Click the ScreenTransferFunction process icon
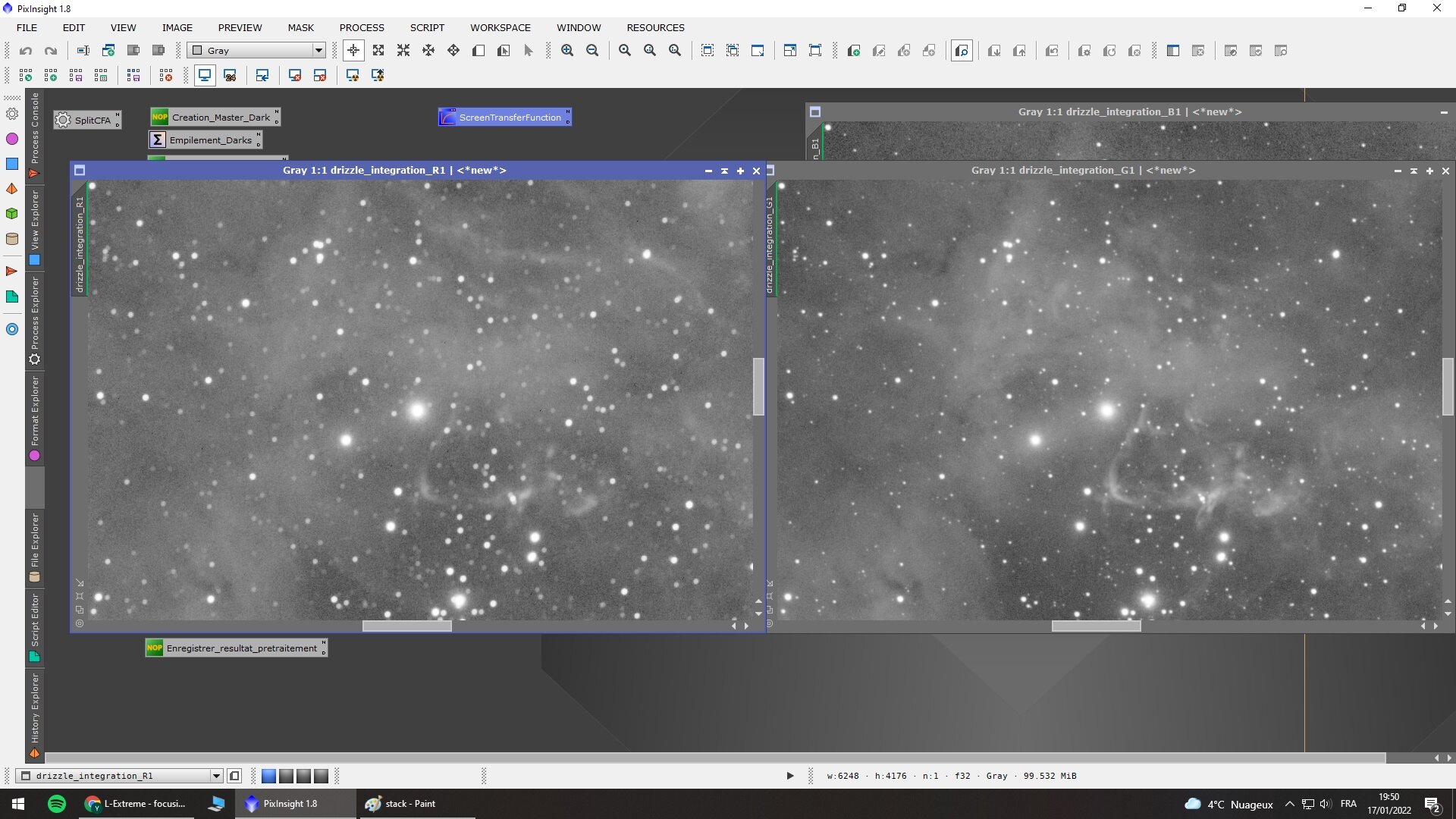Image resolution: width=1456 pixels, height=819 pixels. pyautogui.click(x=509, y=118)
